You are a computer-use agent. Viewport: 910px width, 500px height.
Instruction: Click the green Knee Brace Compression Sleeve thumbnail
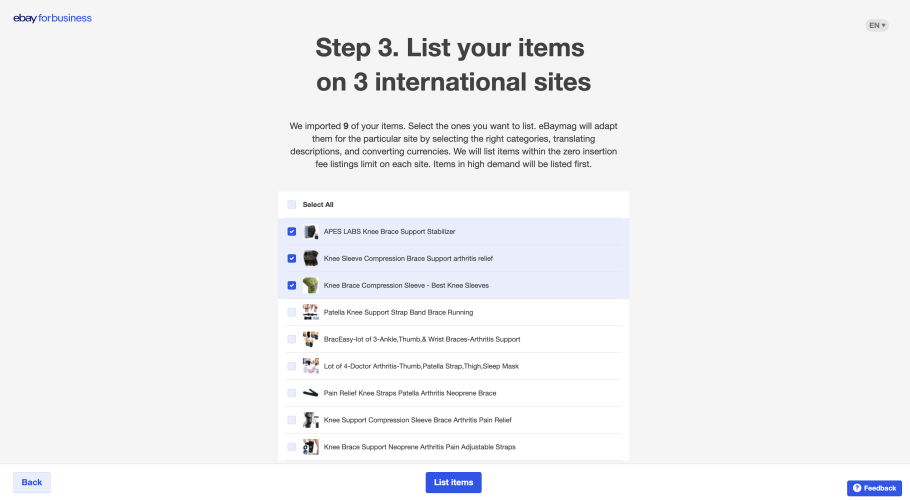(310, 285)
